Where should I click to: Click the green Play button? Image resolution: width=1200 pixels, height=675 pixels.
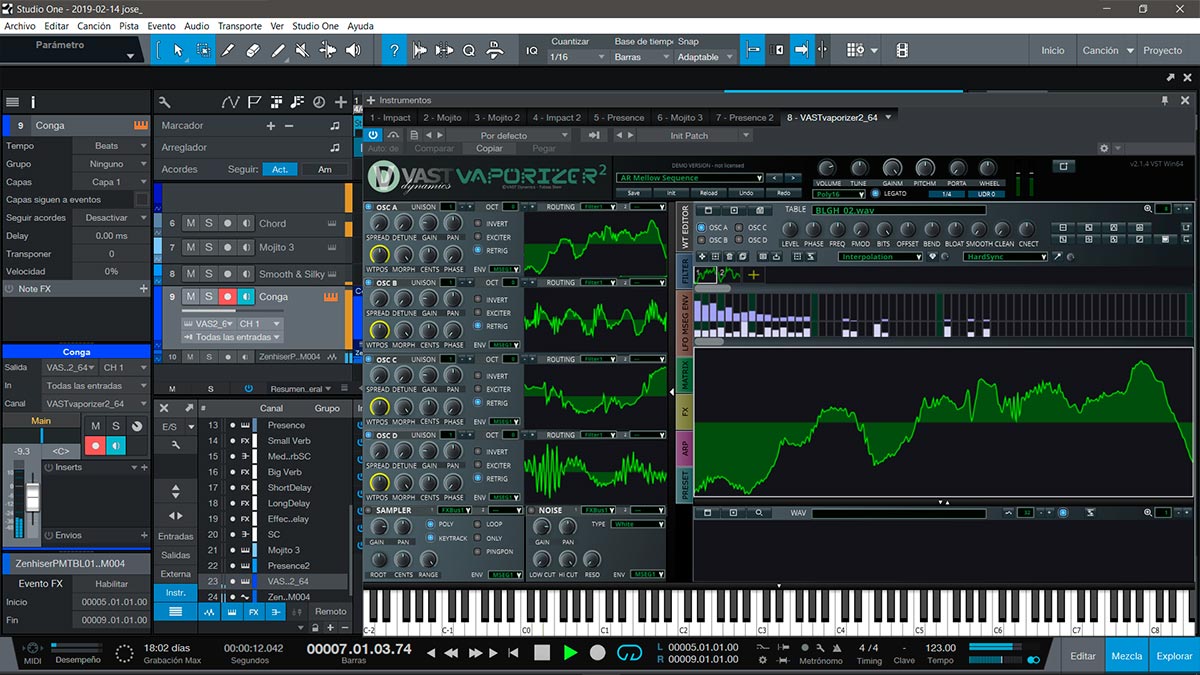[x=570, y=652]
